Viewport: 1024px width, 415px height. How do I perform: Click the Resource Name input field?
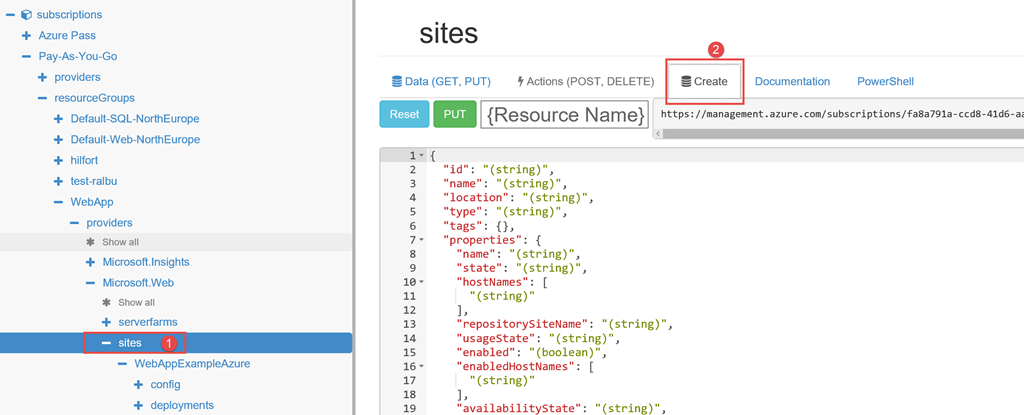pyautogui.click(x=565, y=114)
